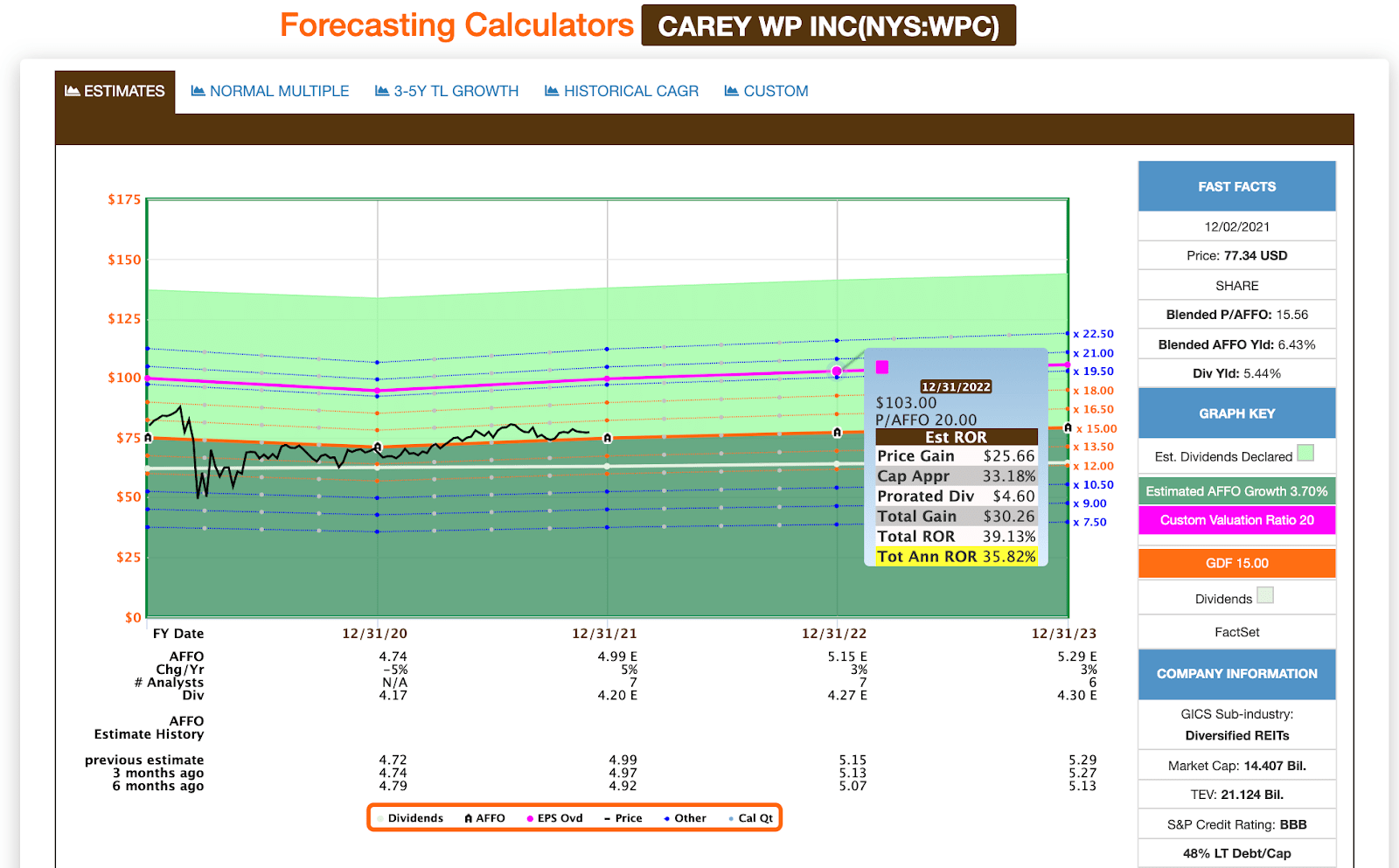Toggle the Other series in the legend
Screen dimensions: 1399x868
pos(669,817)
